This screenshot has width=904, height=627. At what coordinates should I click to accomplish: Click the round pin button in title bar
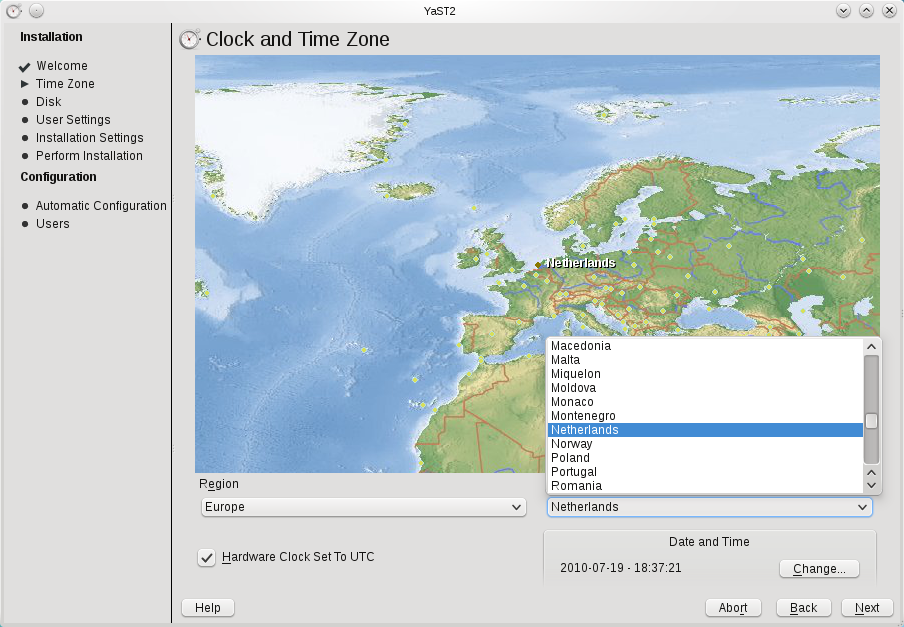click(x=36, y=10)
